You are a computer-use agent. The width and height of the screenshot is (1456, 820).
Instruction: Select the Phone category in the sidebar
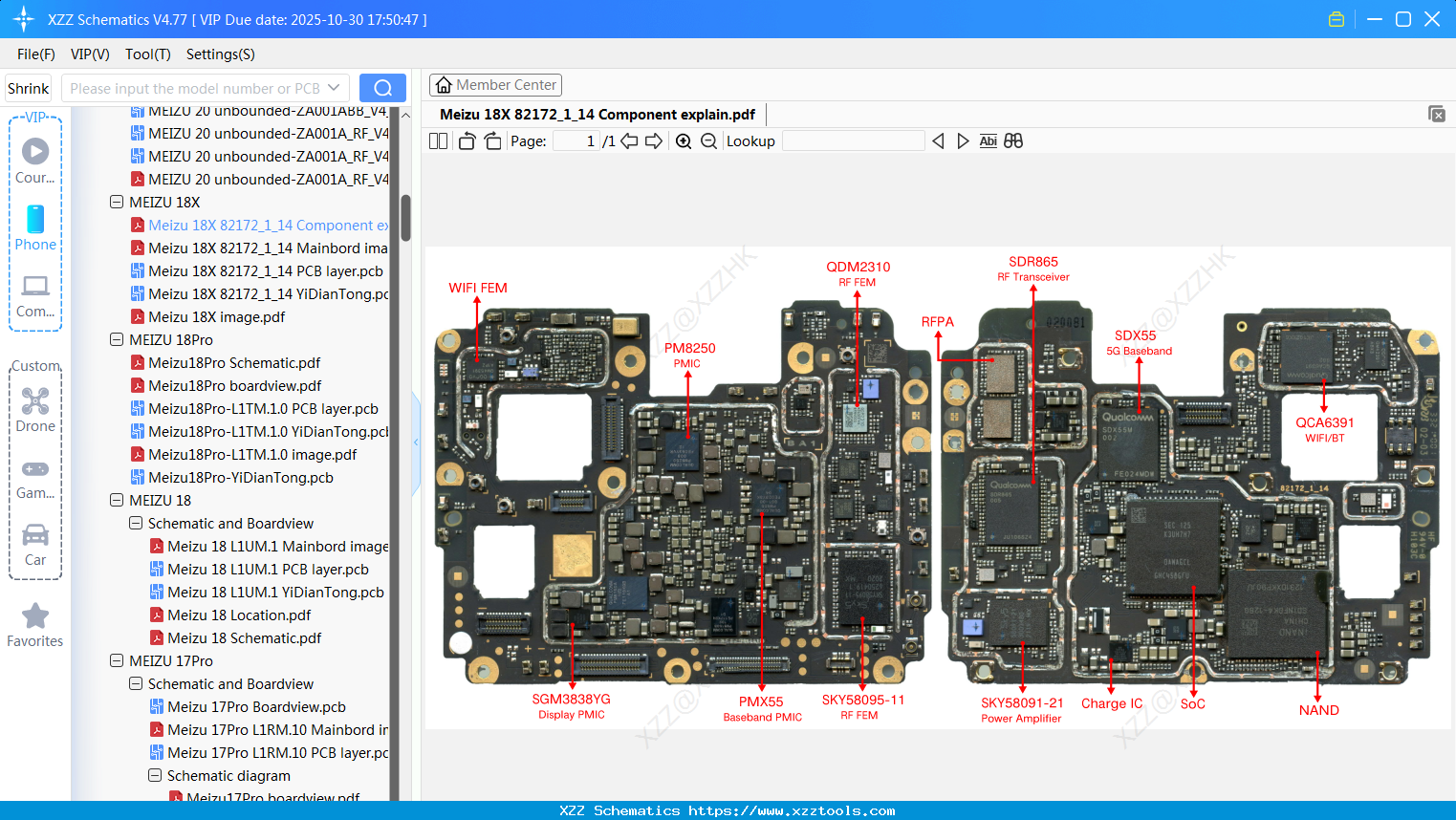[34, 229]
